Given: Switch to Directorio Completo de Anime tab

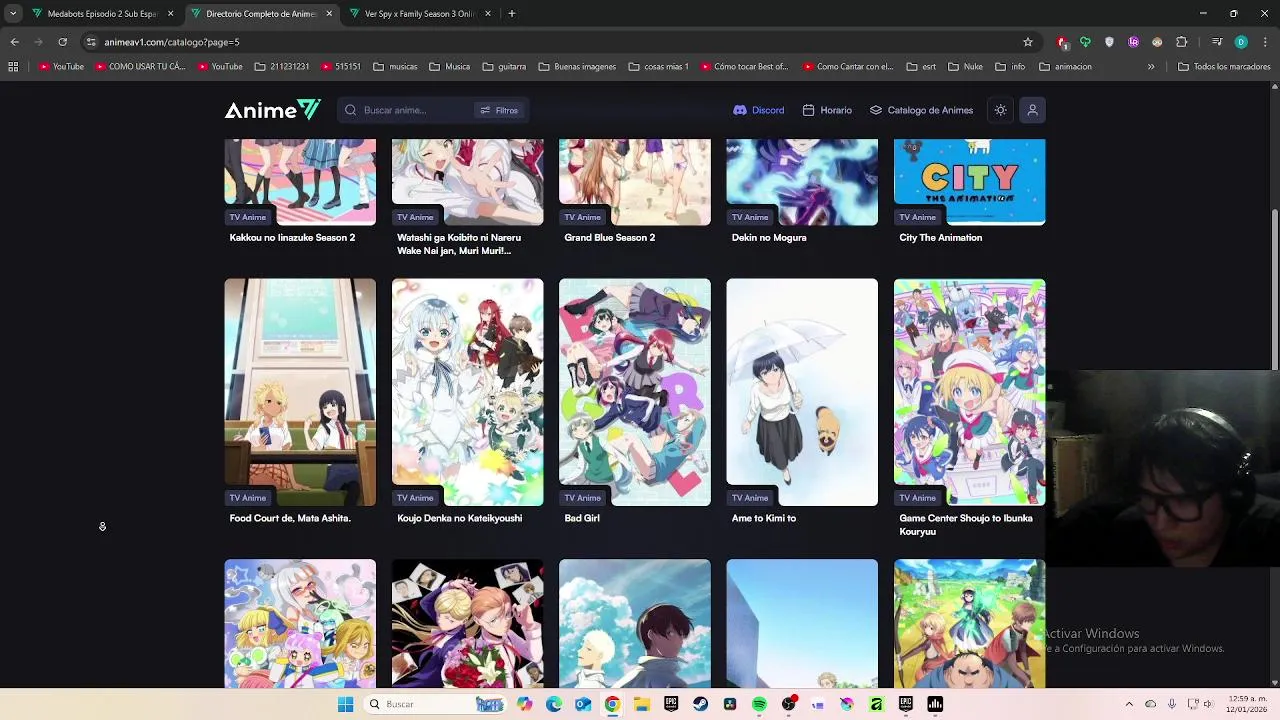Looking at the screenshot, I should point(261,14).
